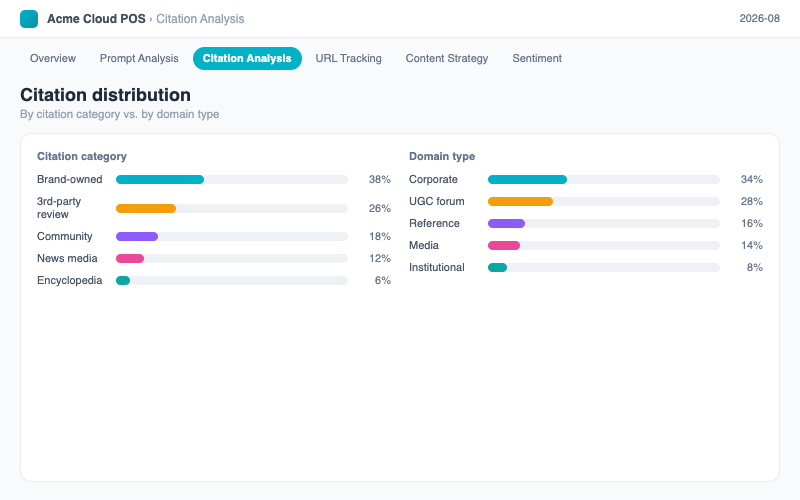Switch to the Sentiment tab
Screen dimensions: 800x500
537,58
